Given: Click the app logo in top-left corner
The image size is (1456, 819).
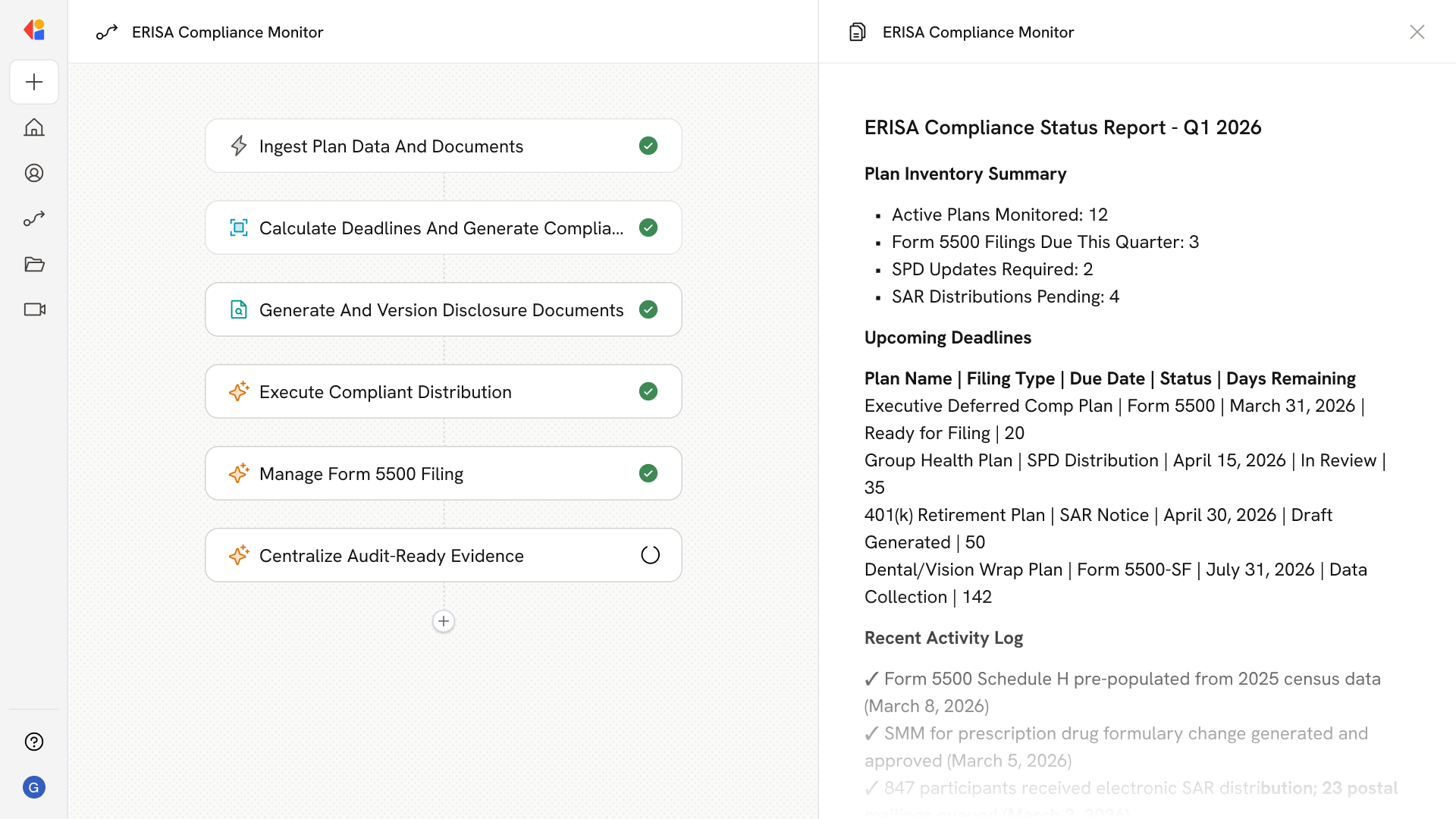Looking at the screenshot, I should (34, 30).
